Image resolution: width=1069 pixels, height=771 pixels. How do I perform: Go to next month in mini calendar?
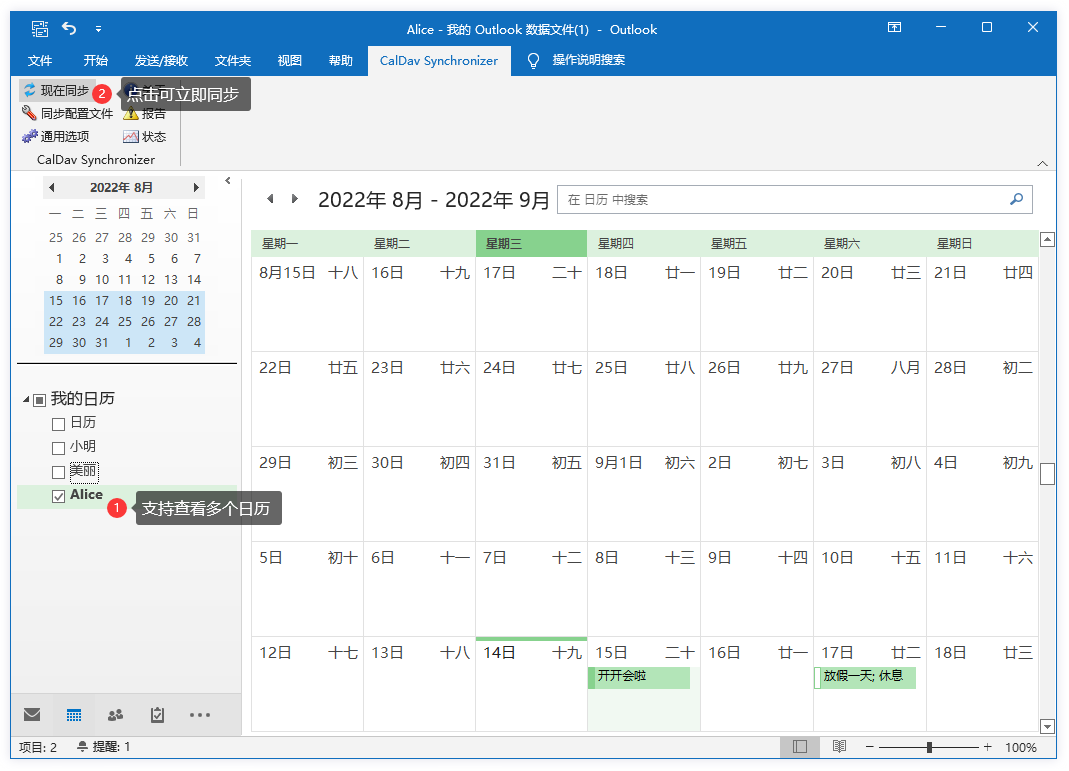(196, 187)
